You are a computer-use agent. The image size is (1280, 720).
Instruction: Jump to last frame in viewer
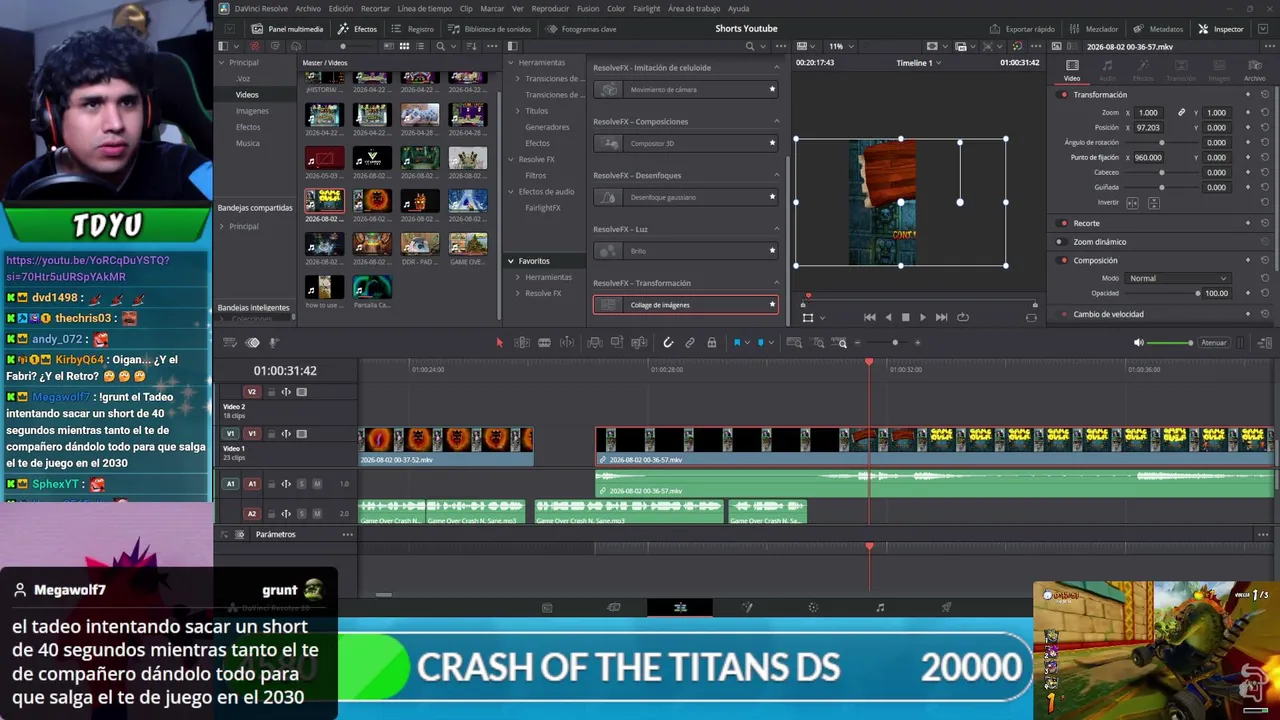pos(941,317)
